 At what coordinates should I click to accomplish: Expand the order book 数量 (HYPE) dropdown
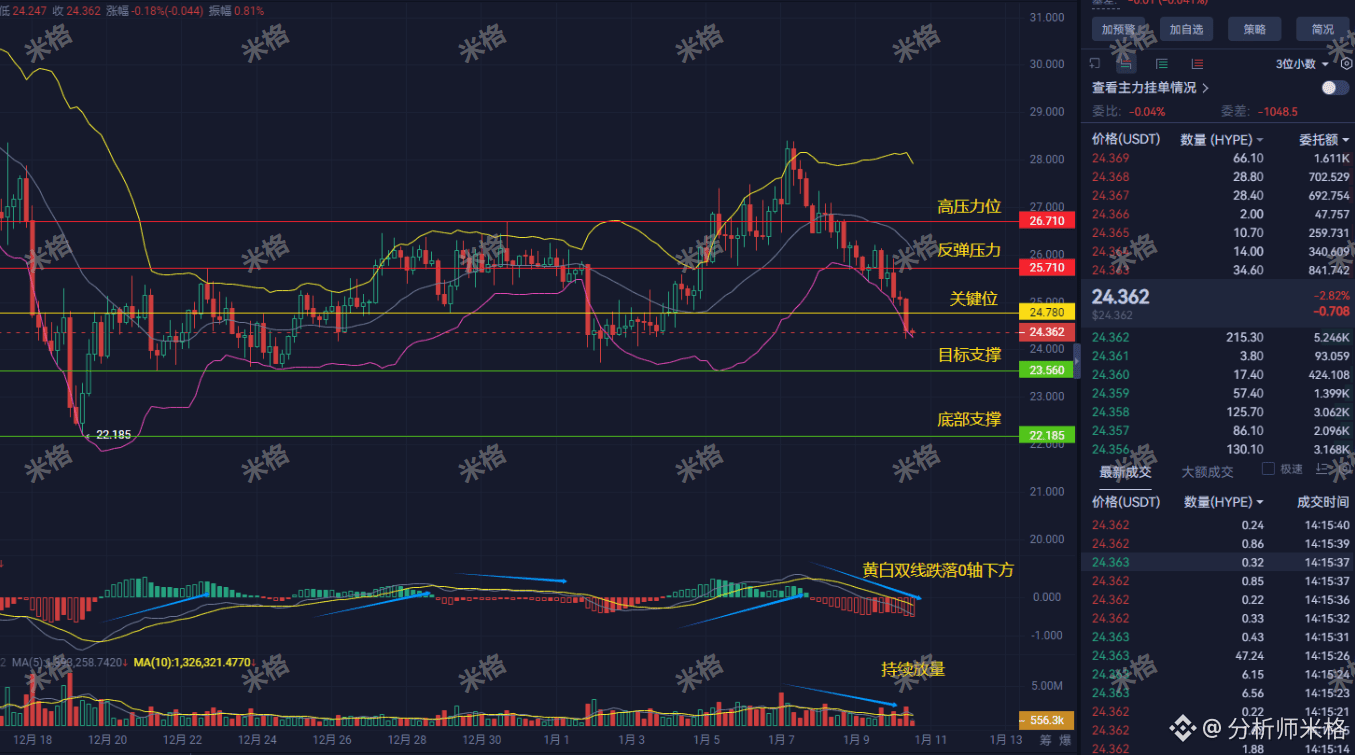point(1260,140)
